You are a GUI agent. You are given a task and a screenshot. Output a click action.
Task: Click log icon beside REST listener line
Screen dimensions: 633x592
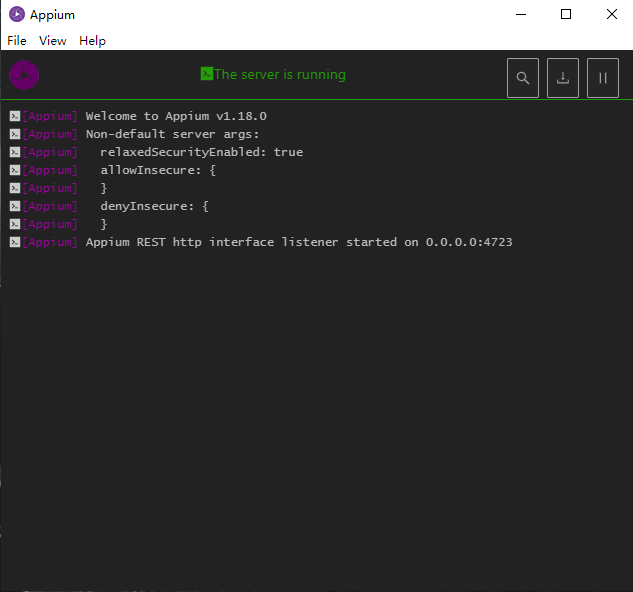[x=15, y=242]
